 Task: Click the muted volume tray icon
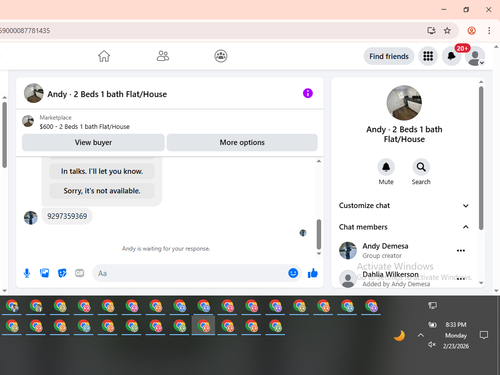pyautogui.click(x=432, y=344)
